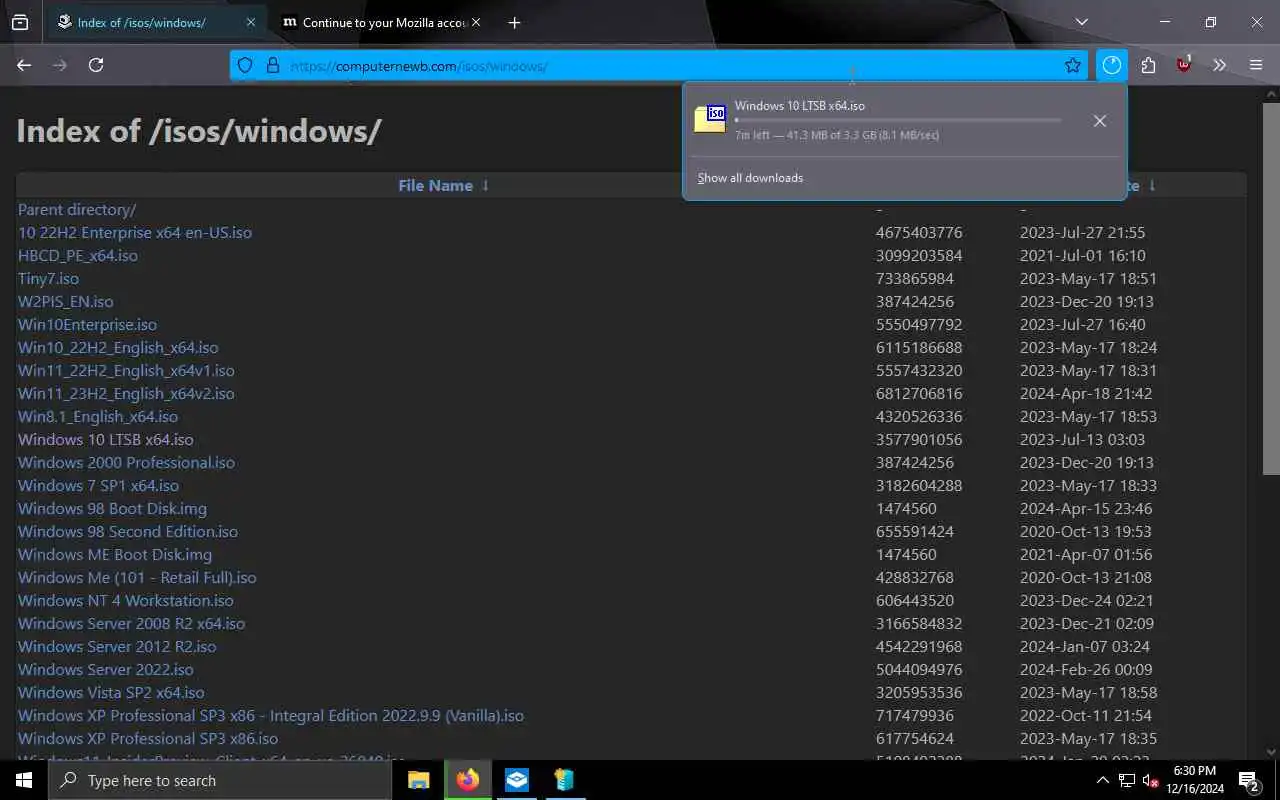Click date 2024-Apr-18 21:42
Screen dimensions: 1280x800
[1086, 394]
